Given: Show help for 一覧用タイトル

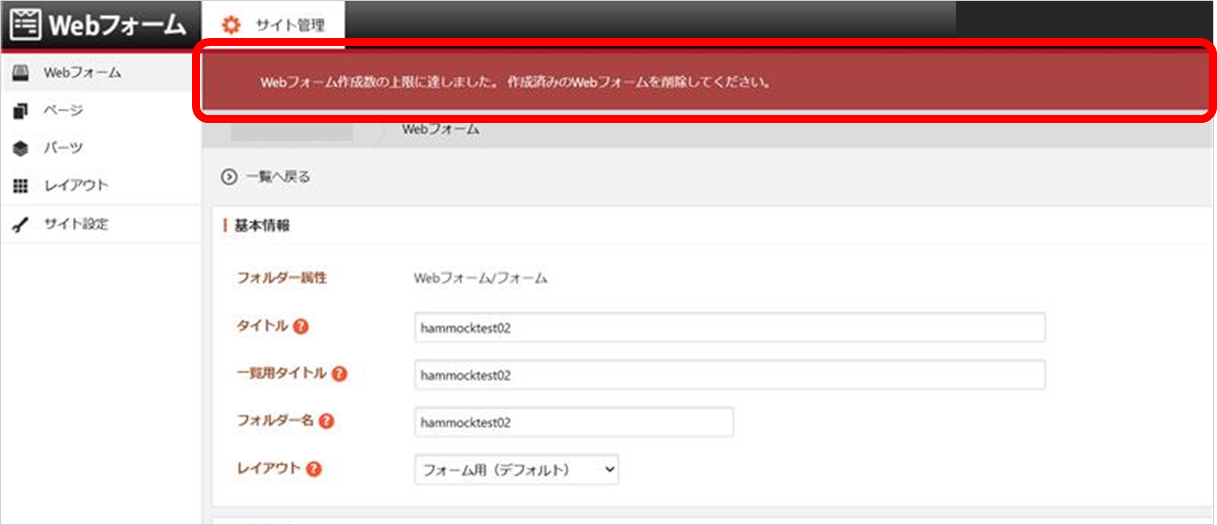Looking at the screenshot, I should (x=339, y=373).
